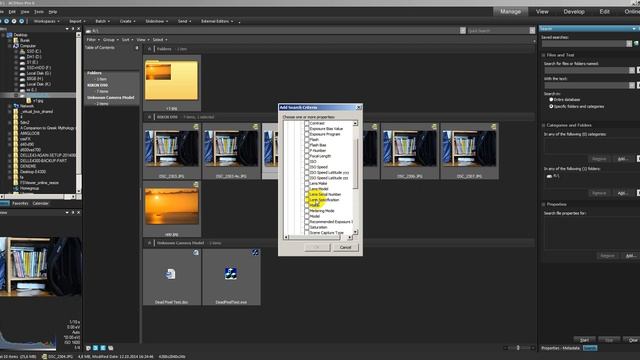Open the Select dropdown

pos(160,40)
